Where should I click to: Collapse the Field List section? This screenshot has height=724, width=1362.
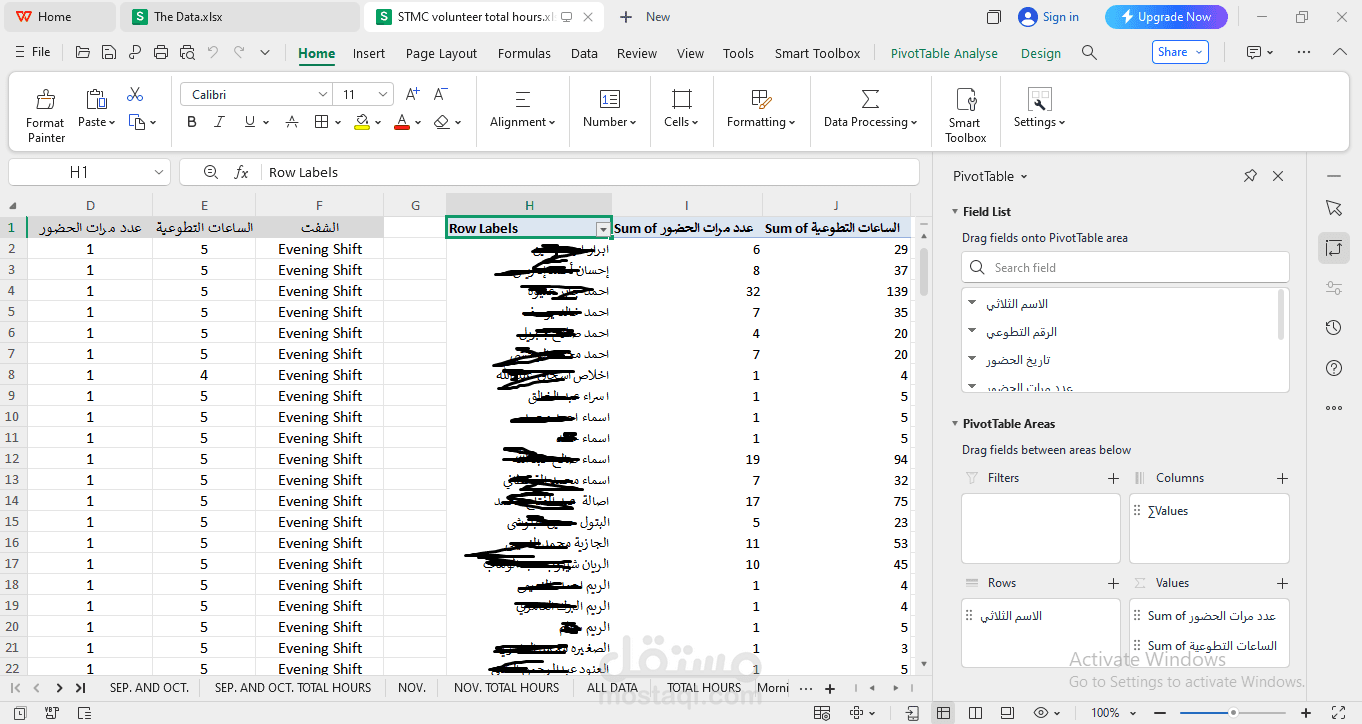(954, 212)
